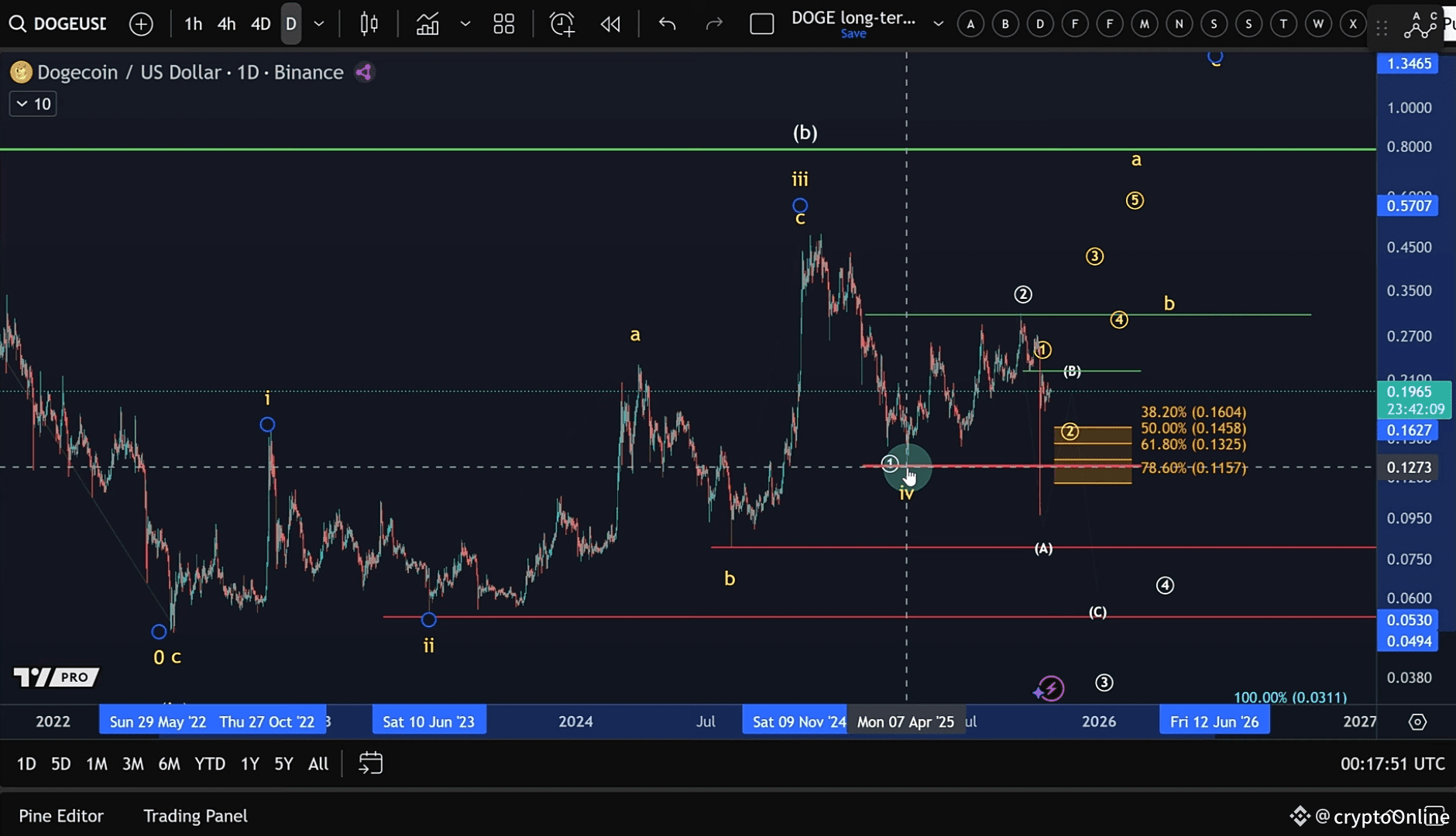Show All data range
This screenshot has height=836, width=1456.
point(318,764)
